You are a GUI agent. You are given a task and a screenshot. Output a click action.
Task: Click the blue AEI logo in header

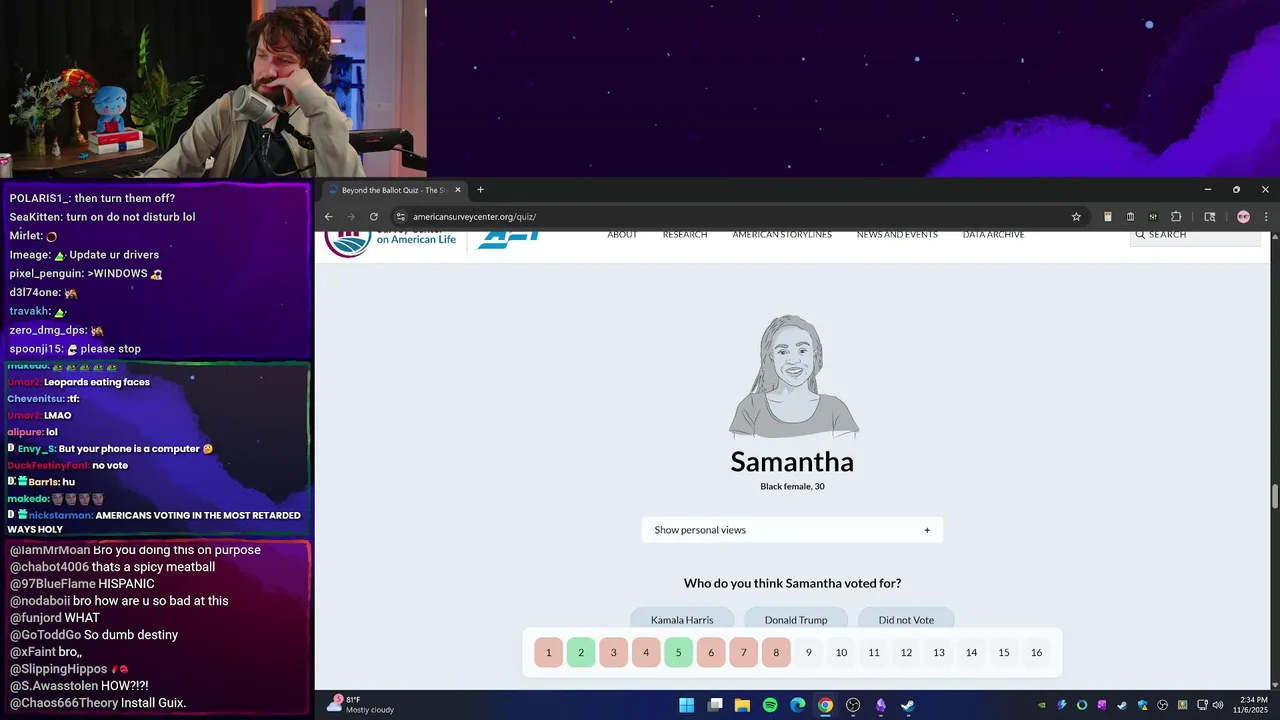[509, 238]
